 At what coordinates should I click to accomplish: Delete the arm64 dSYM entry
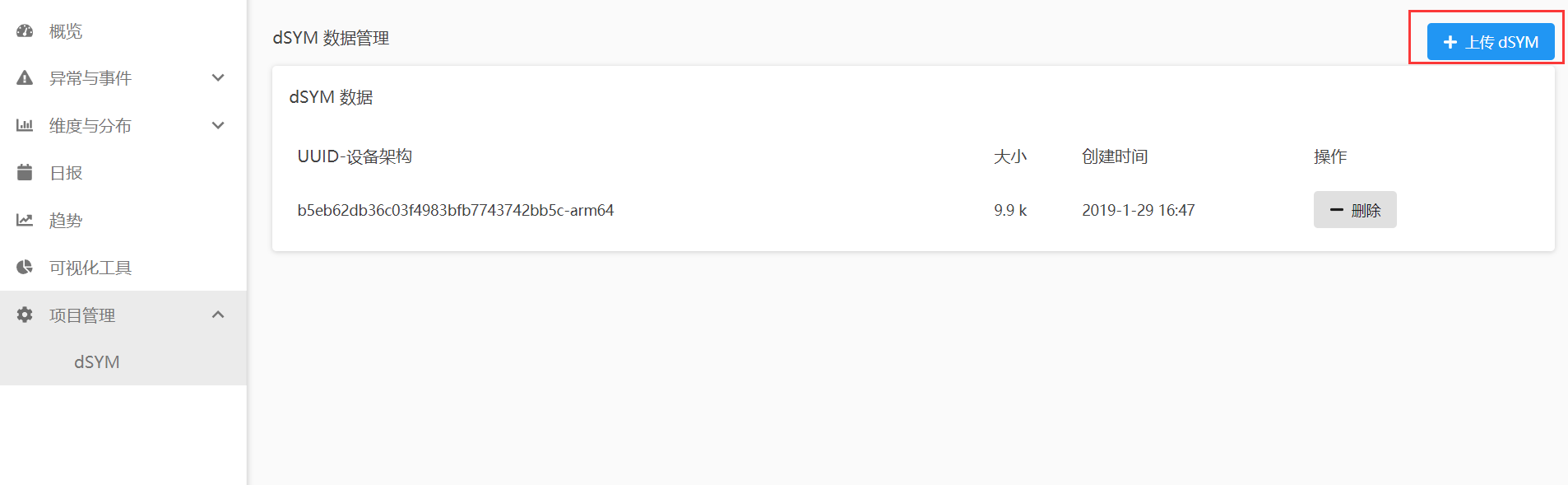(x=1355, y=210)
